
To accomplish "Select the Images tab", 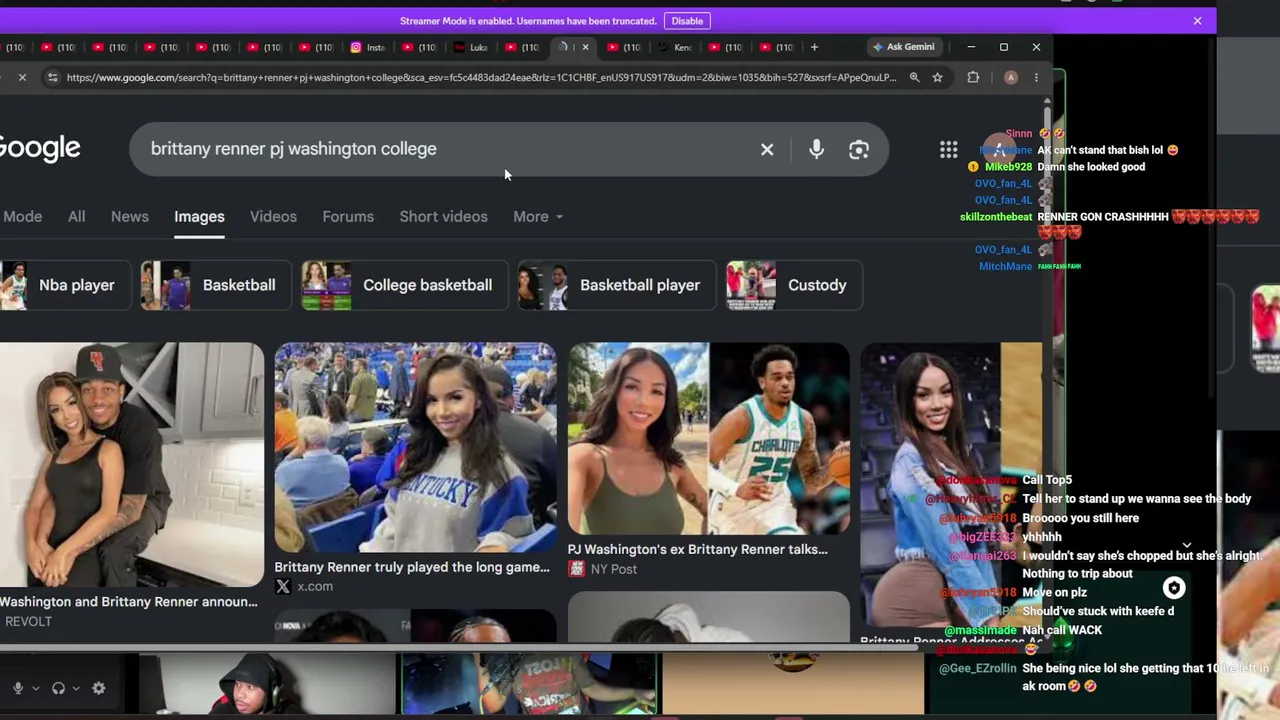I will (x=199, y=216).
